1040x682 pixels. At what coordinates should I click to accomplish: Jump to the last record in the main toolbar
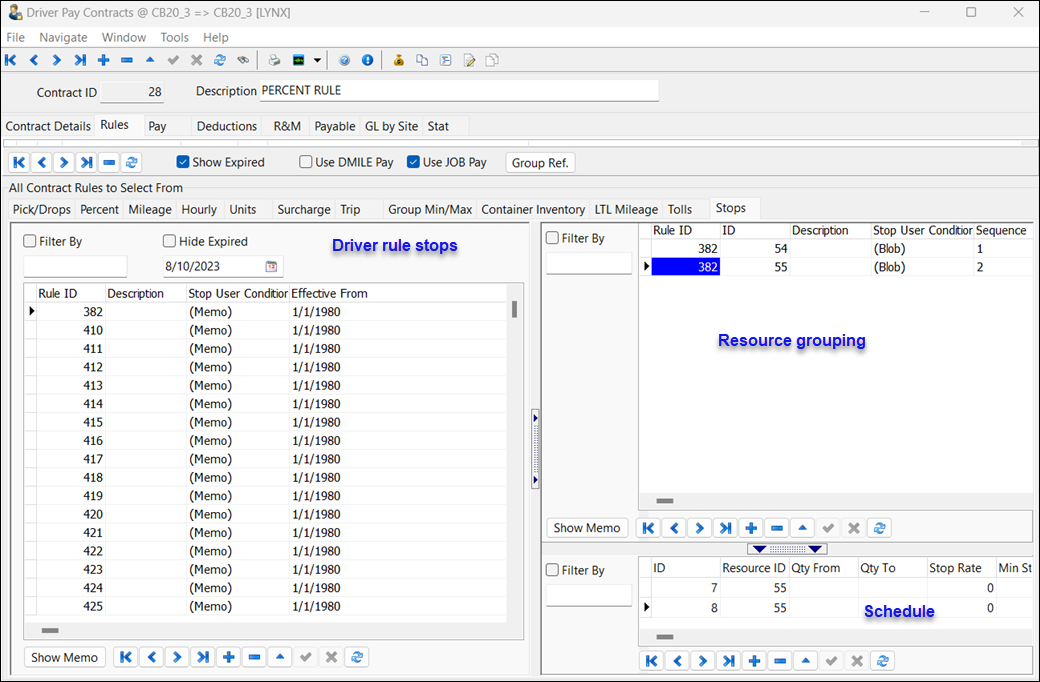pos(80,60)
